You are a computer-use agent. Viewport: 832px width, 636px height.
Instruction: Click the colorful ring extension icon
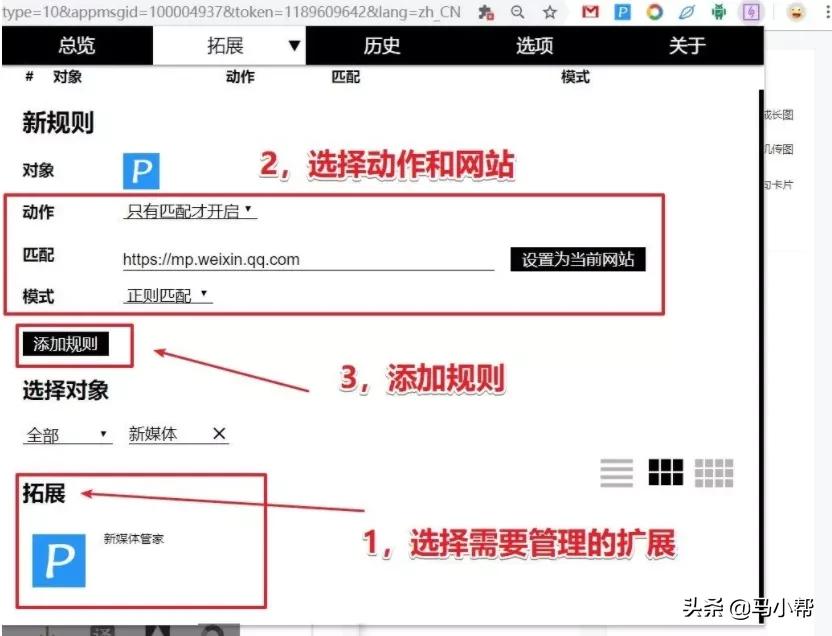(655, 12)
